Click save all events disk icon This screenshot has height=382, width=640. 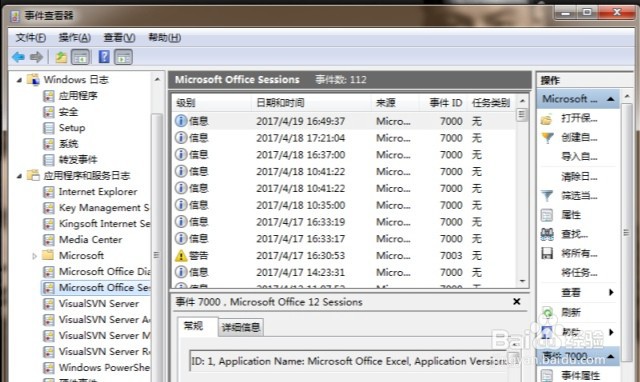click(547, 253)
